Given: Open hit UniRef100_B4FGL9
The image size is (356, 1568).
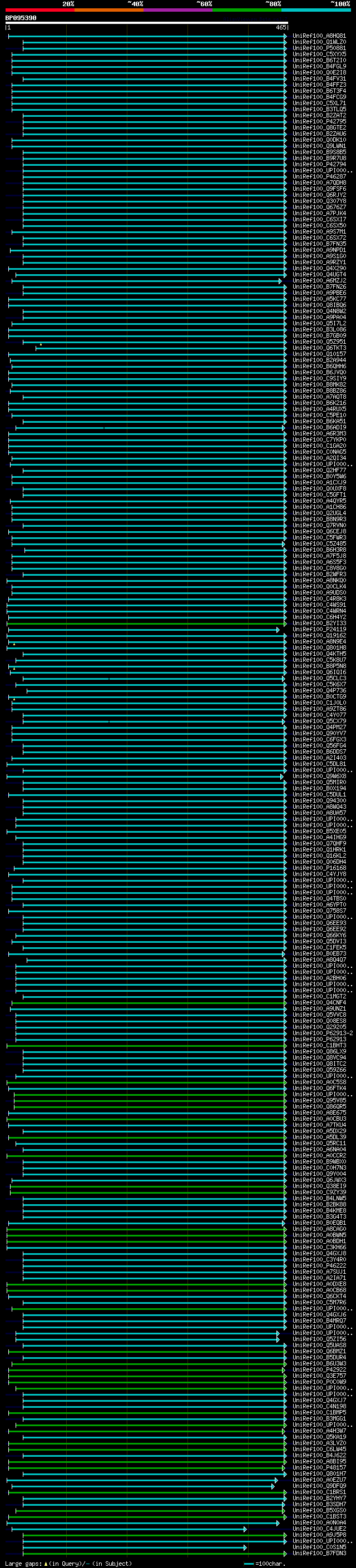Looking at the screenshot, I should [319, 66].
